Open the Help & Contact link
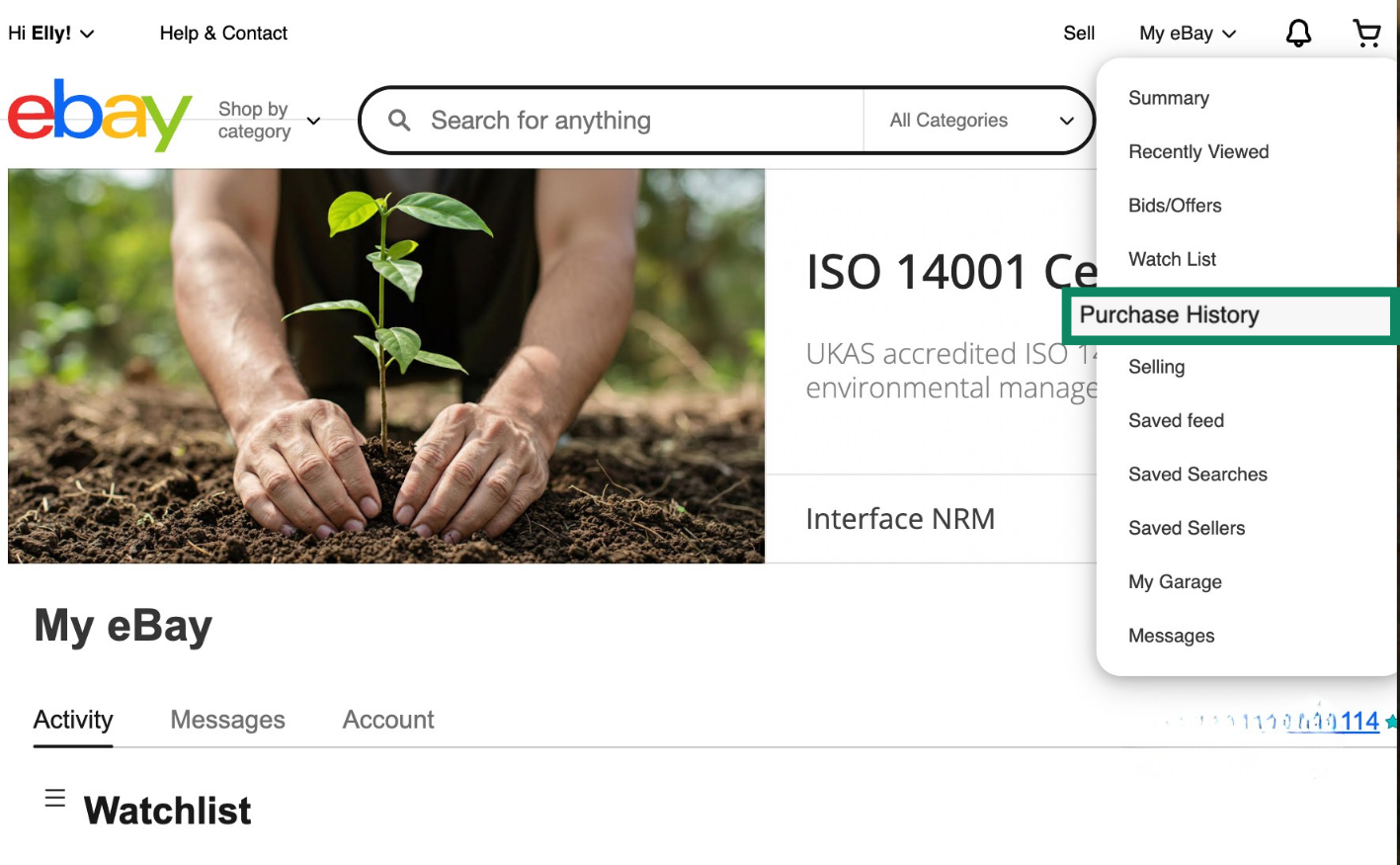 (x=223, y=34)
